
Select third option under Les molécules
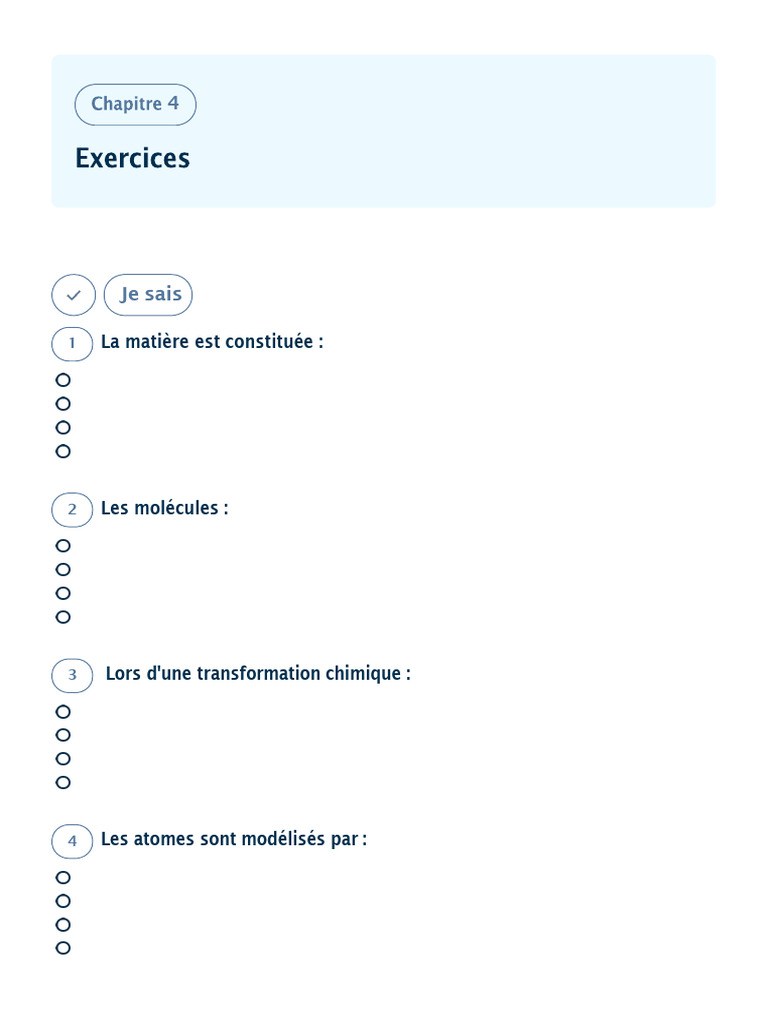pos(63,593)
